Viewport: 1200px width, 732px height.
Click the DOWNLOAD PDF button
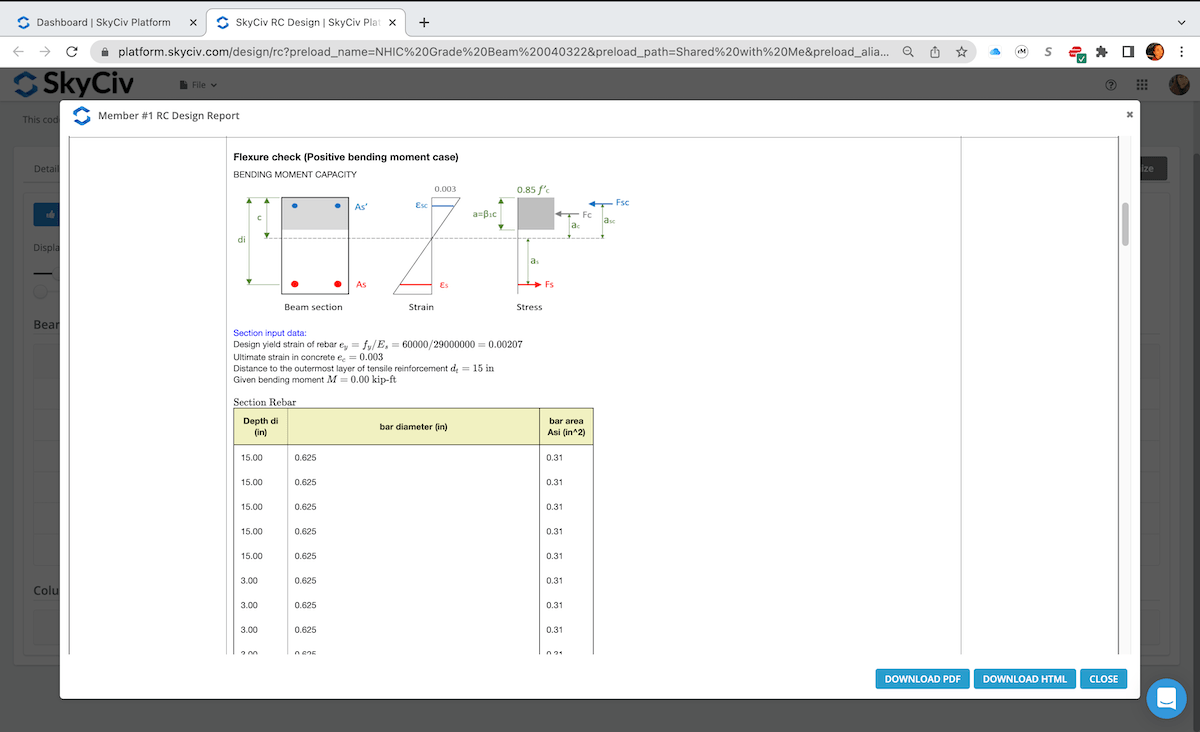(x=922, y=678)
